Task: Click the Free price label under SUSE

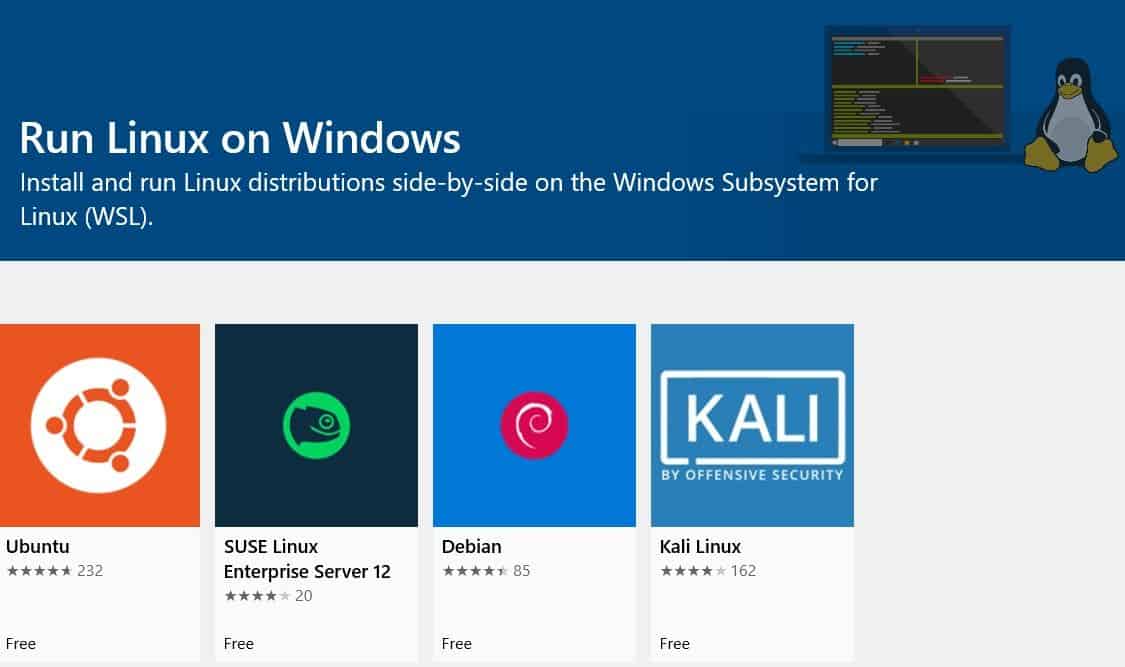Action: click(239, 643)
